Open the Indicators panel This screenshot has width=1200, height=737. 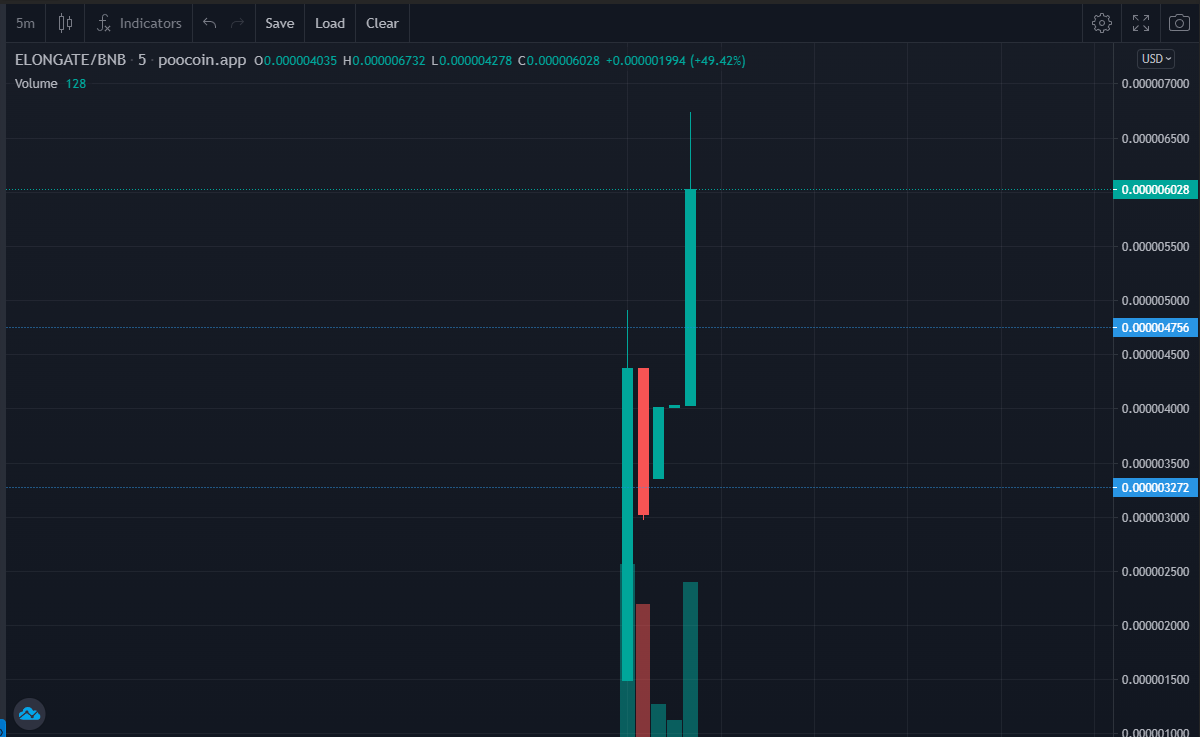pos(139,23)
